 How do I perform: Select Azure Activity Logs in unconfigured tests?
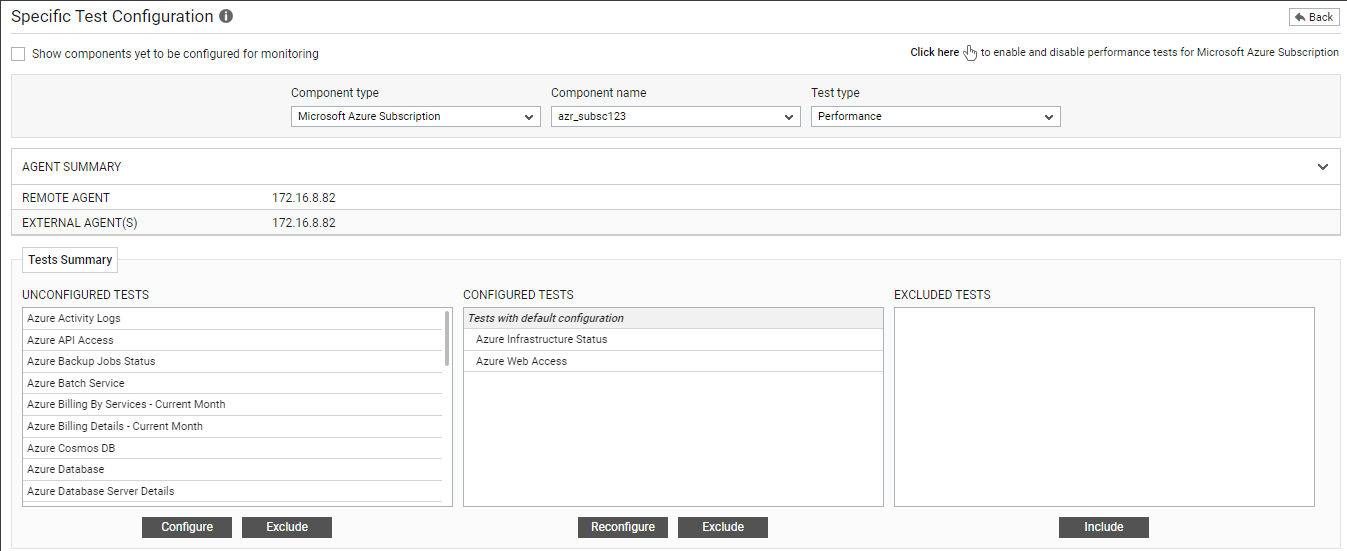tap(232, 318)
